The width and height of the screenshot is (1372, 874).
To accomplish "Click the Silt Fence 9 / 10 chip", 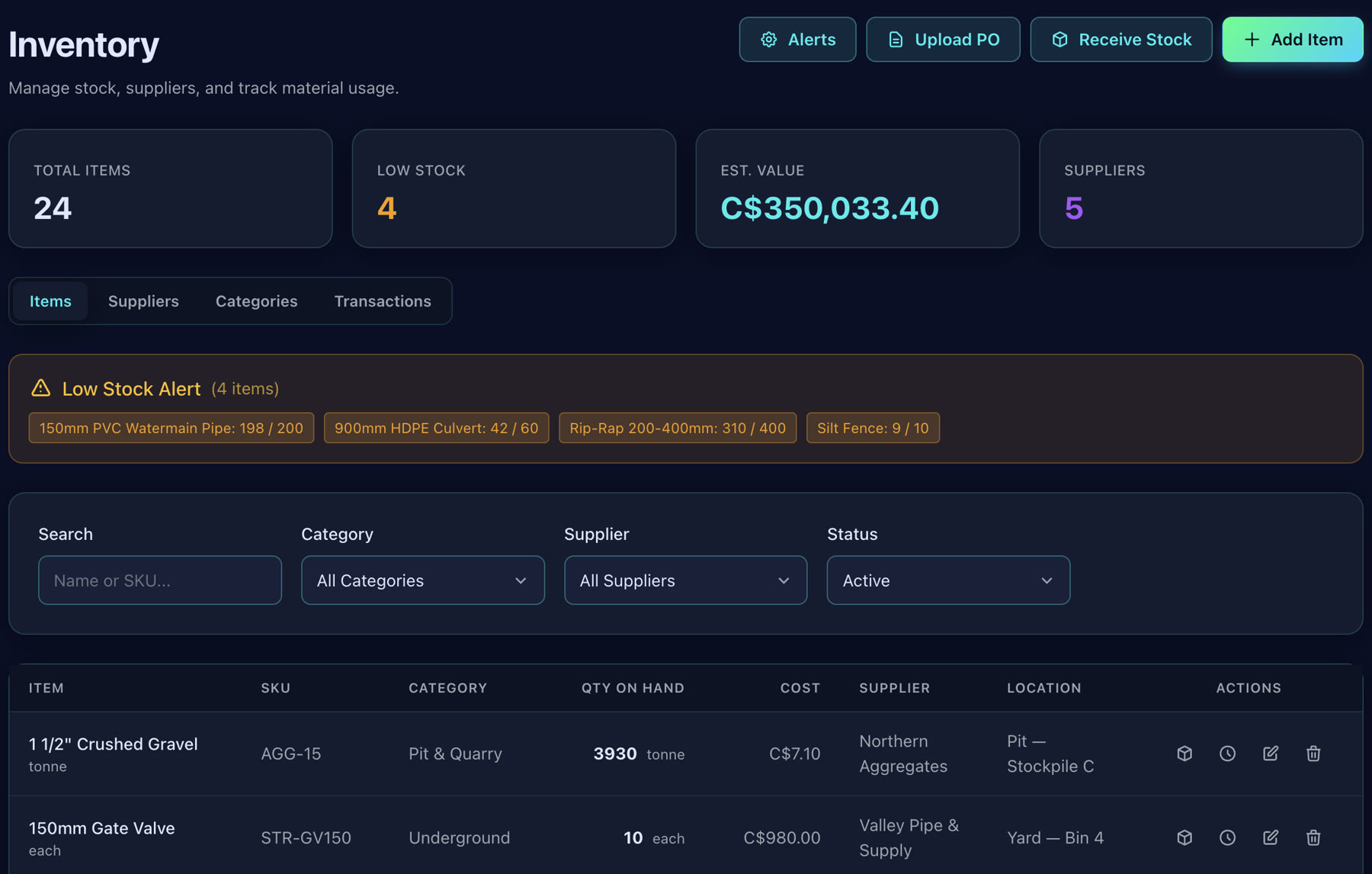I will coord(873,428).
